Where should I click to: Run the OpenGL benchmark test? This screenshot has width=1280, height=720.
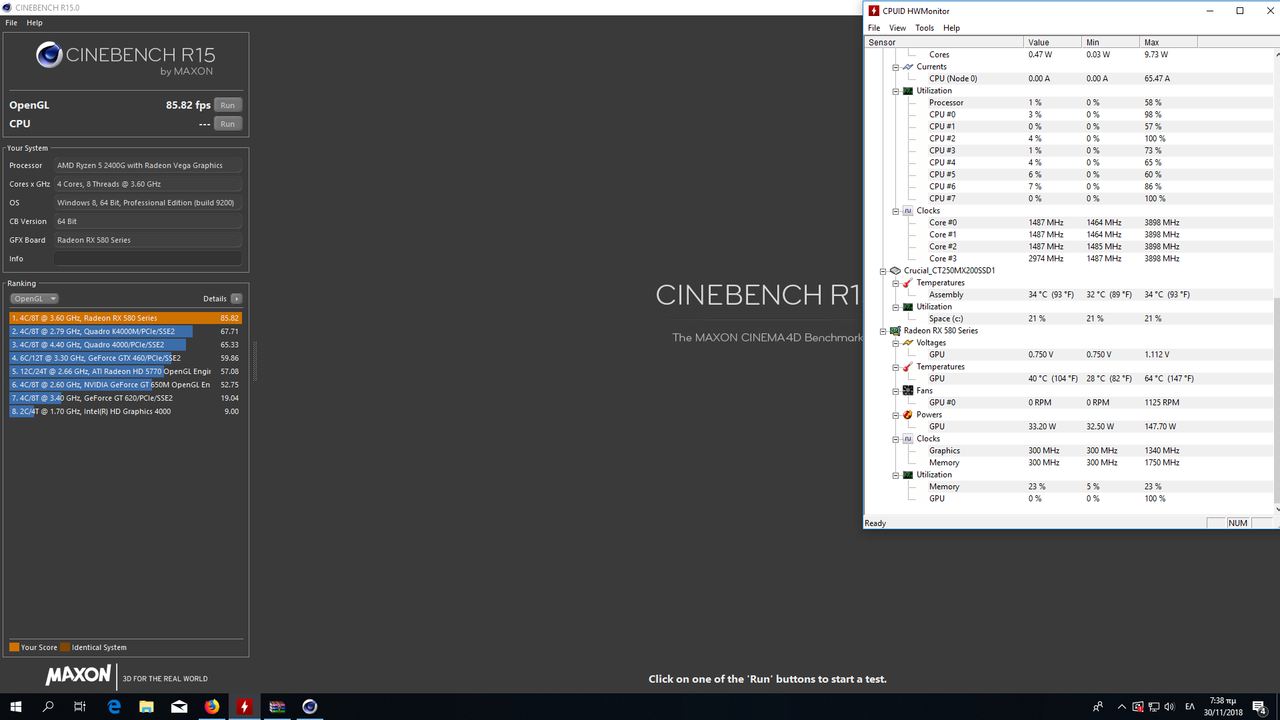(x=228, y=105)
